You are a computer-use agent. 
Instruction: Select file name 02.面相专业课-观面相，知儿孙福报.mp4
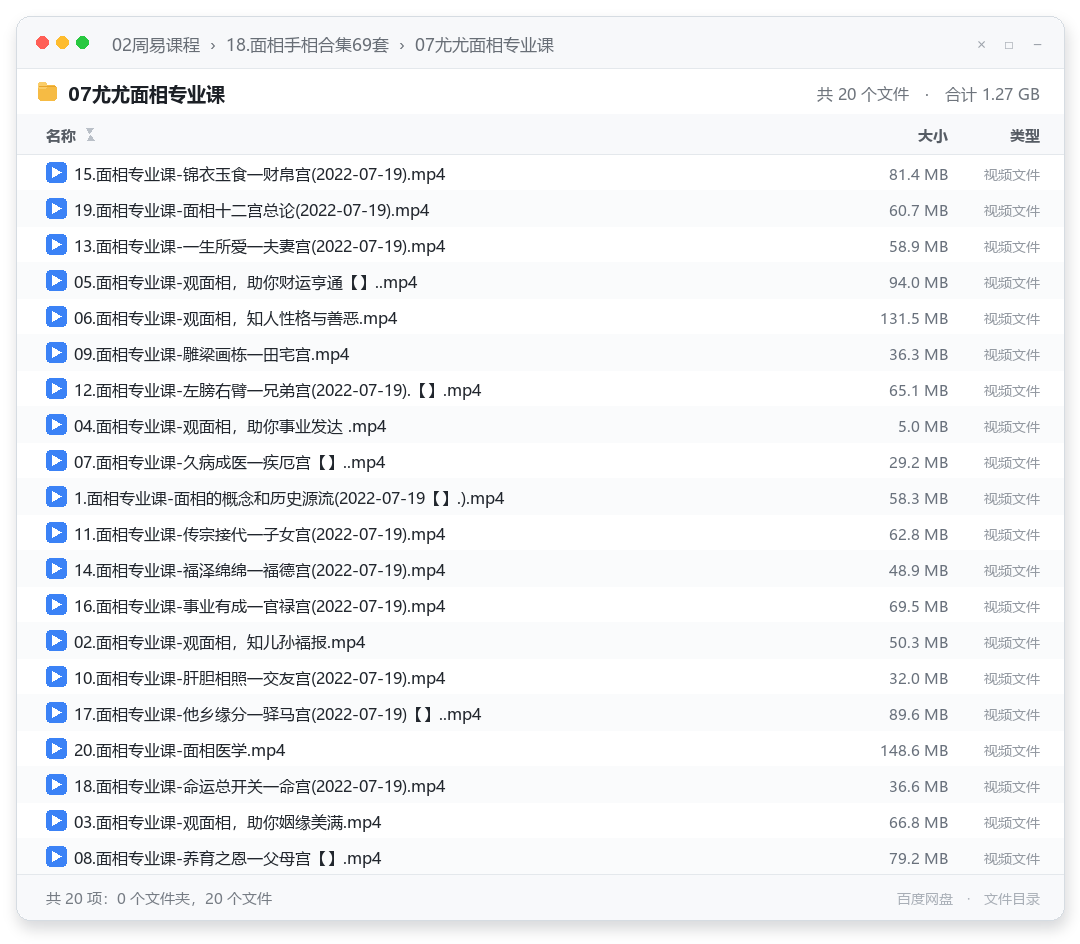(x=220, y=642)
